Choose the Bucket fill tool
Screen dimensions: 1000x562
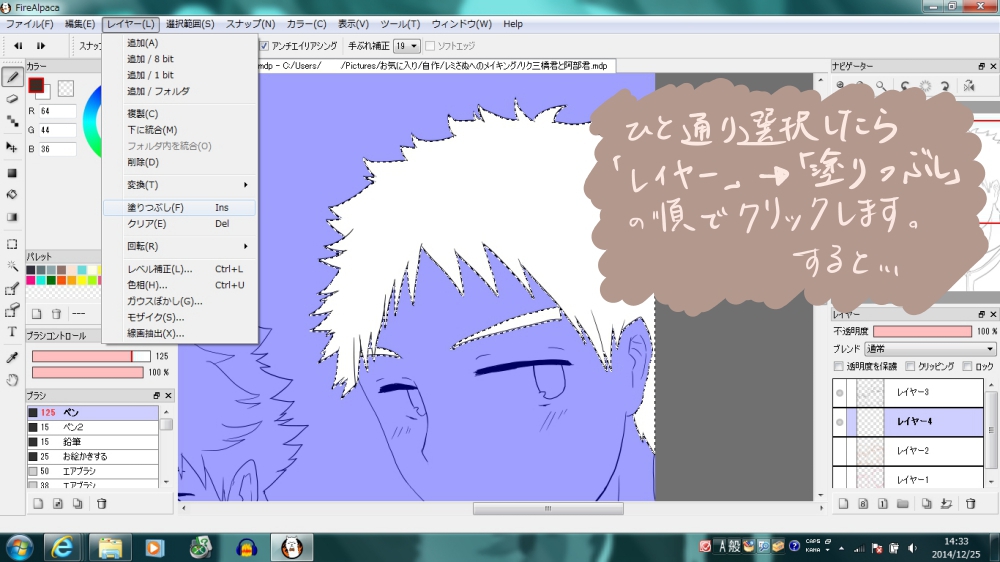12,194
